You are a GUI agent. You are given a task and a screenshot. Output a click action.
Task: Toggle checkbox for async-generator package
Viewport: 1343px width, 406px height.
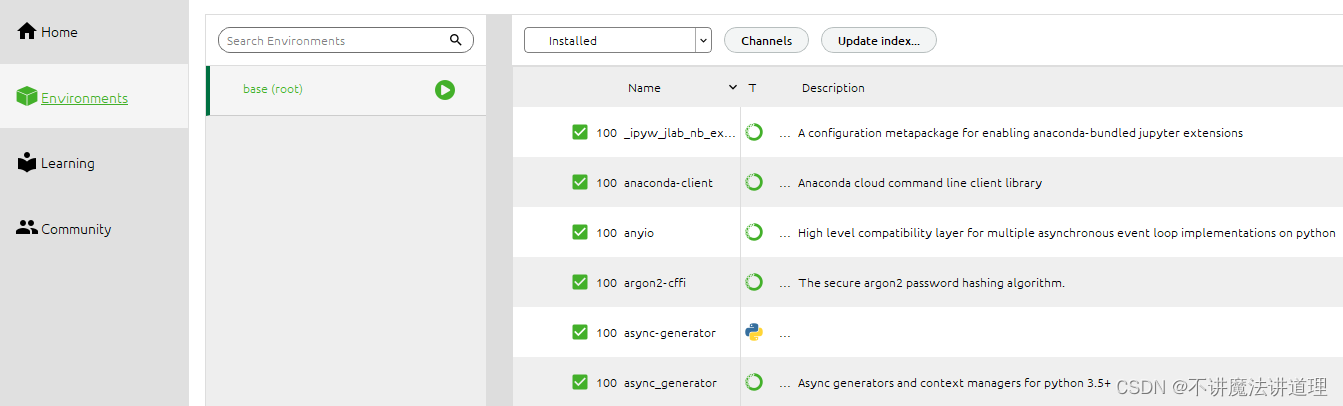pos(580,332)
